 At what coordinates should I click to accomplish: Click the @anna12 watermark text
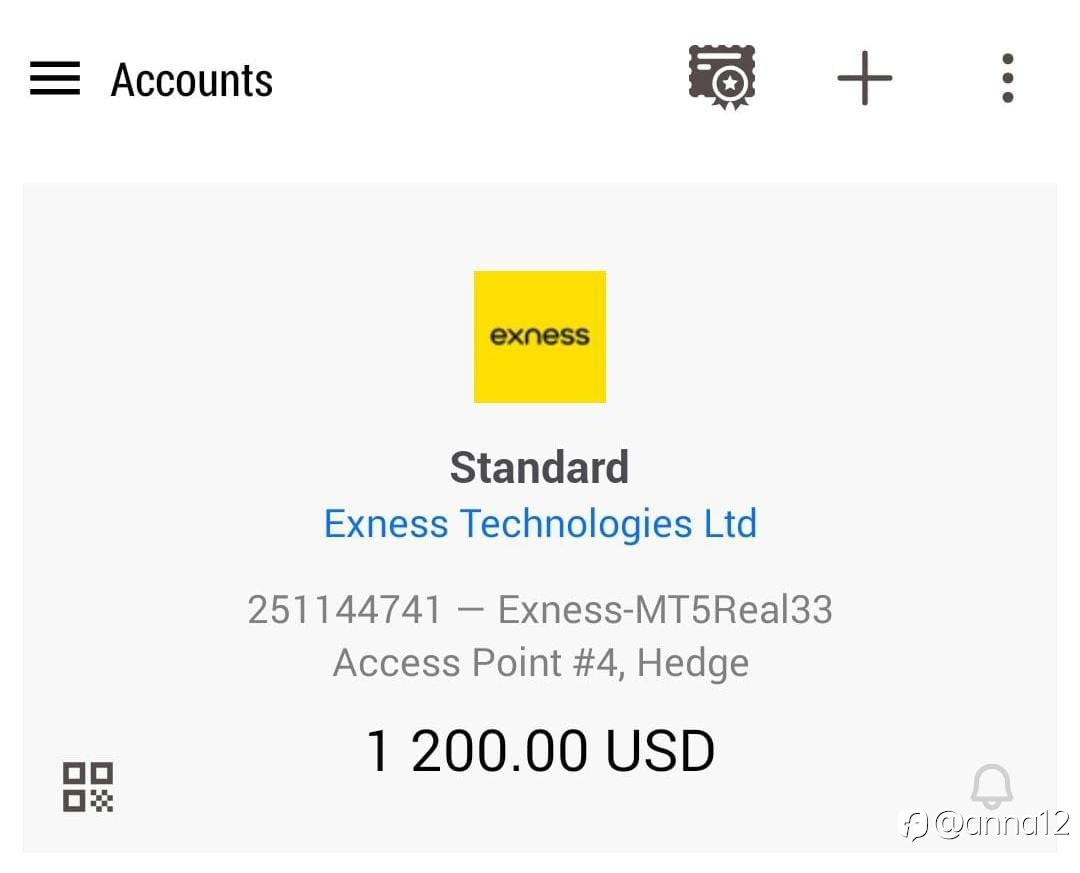(1000, 825)
